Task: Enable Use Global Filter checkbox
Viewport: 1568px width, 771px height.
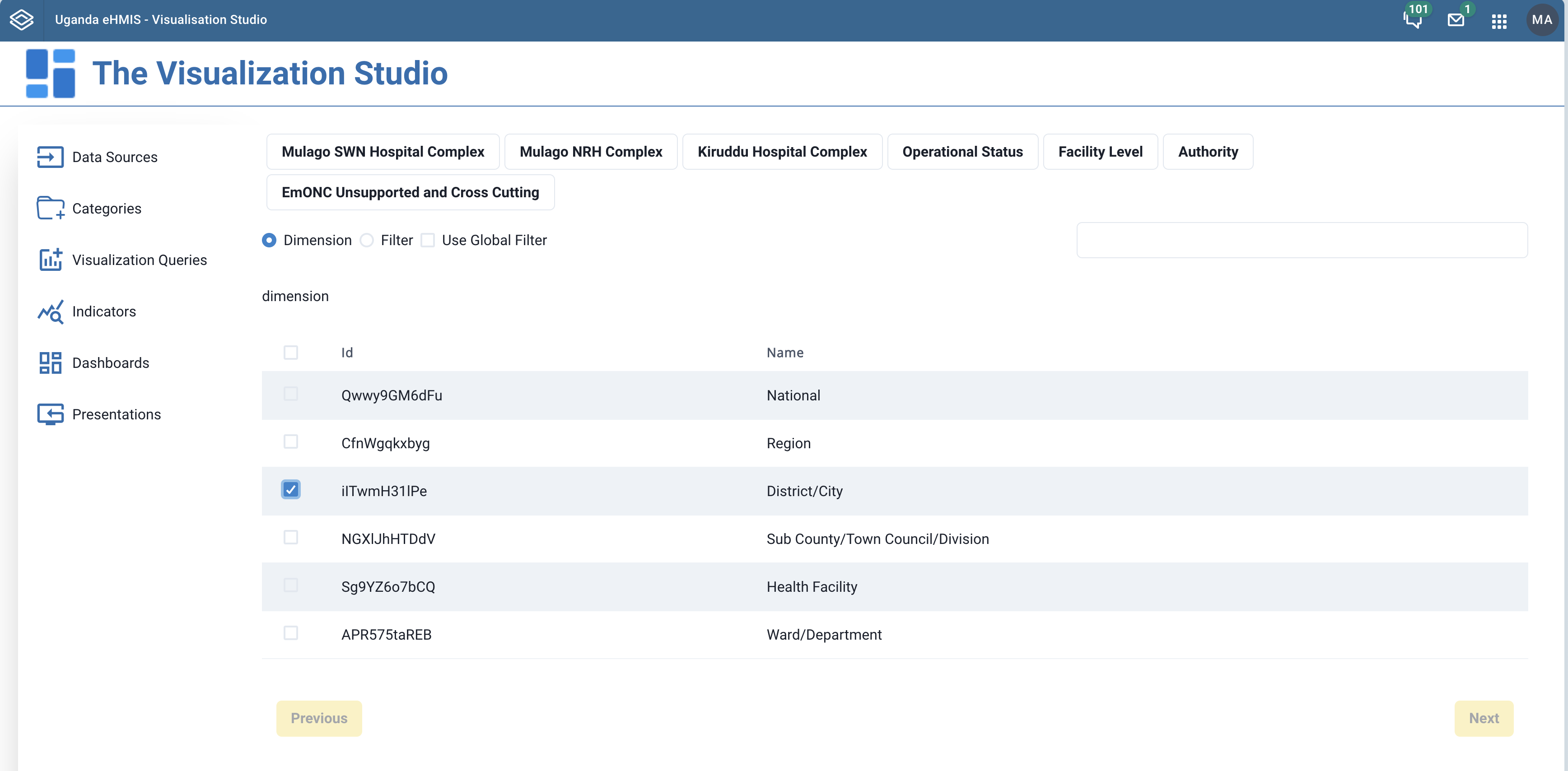Action: [x=428, y=240]
